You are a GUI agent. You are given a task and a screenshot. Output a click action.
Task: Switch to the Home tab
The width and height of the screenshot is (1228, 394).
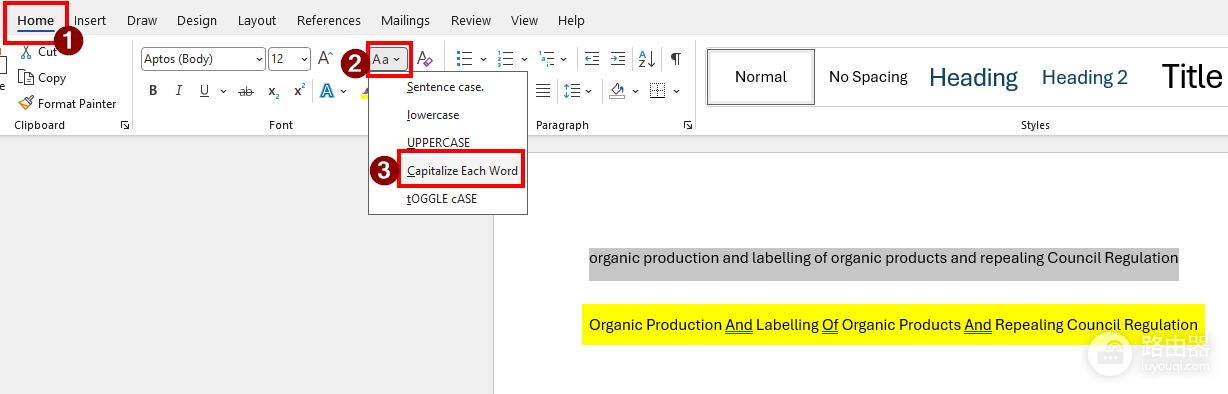[x=36, y=20]
